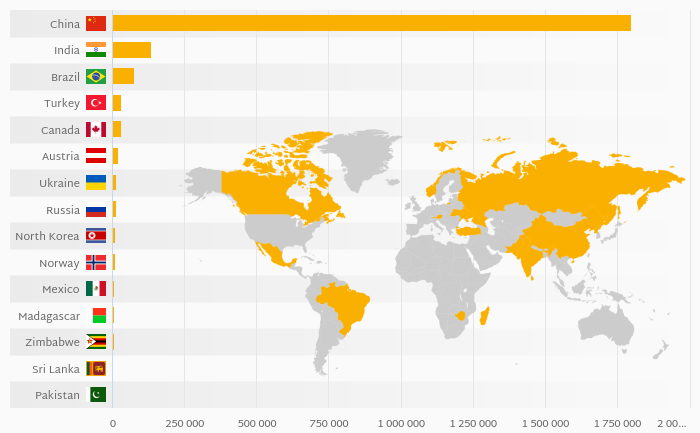700x433 pixels.
Task: Click the Turkey flag icon
Action: click(x=96, y=103)
